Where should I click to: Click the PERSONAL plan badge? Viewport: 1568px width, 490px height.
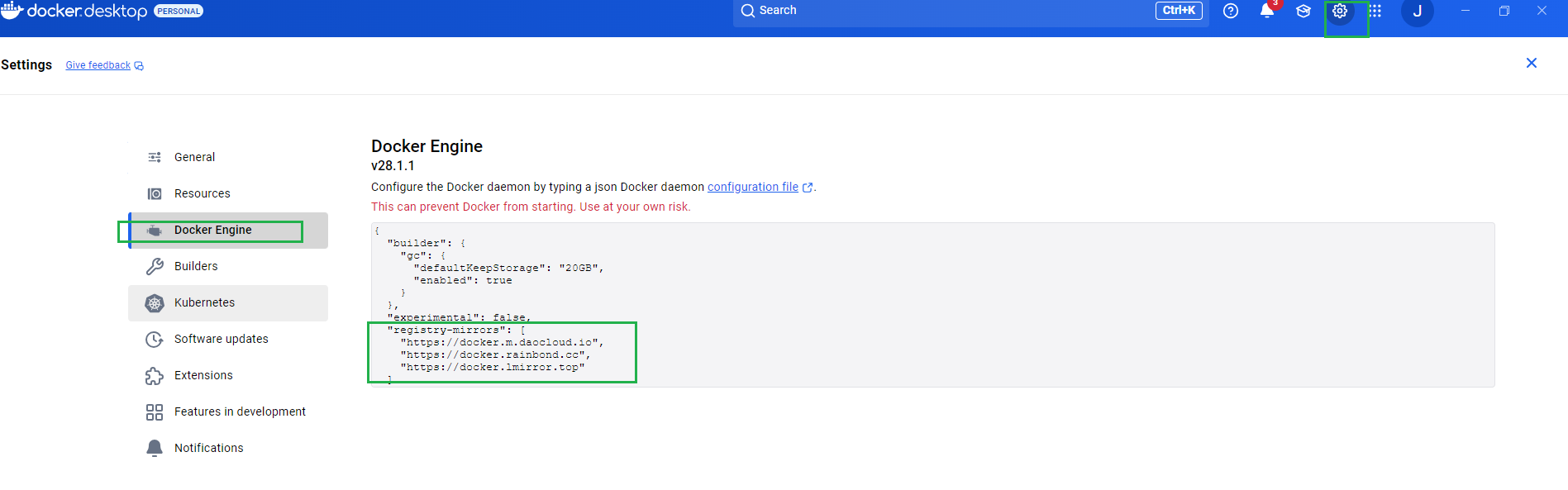[x=179, y=11]
